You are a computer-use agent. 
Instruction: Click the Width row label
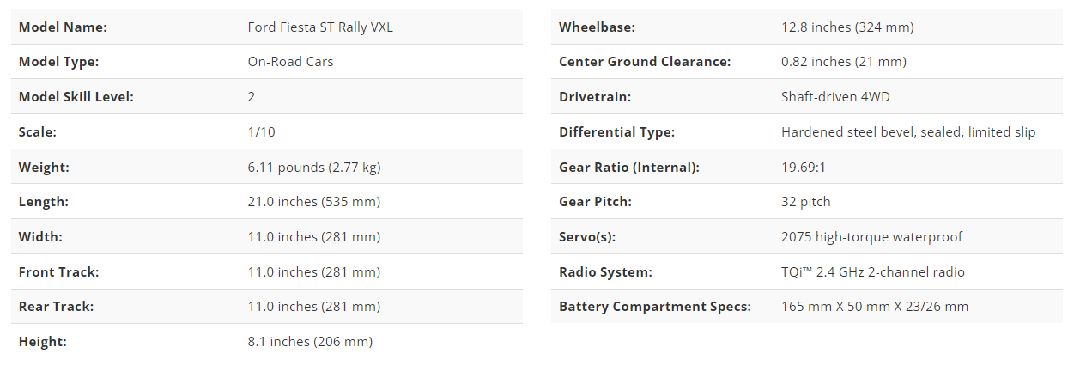pos(40,237)
